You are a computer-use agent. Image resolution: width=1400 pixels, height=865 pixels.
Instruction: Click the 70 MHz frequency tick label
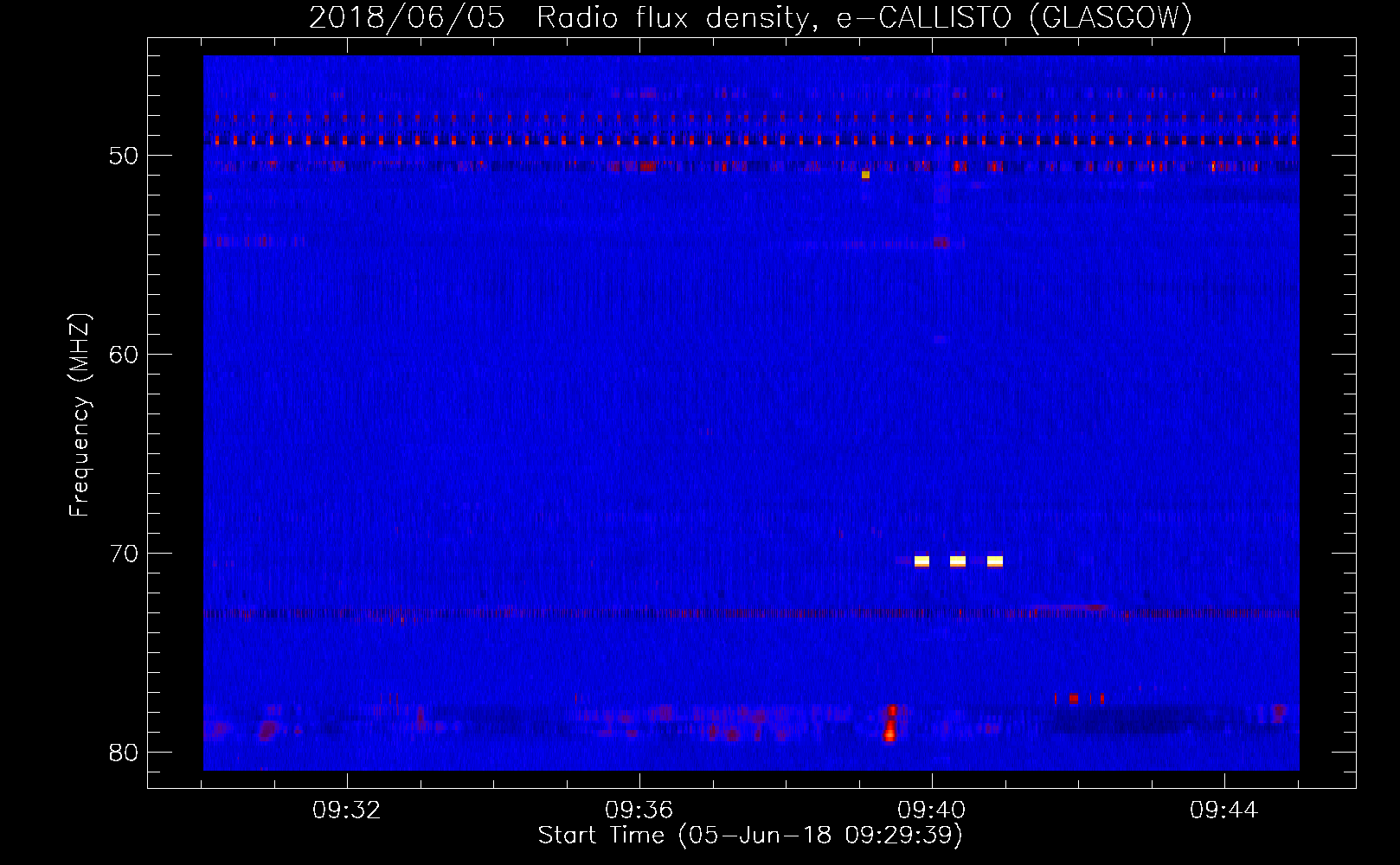tap(124, 554)
